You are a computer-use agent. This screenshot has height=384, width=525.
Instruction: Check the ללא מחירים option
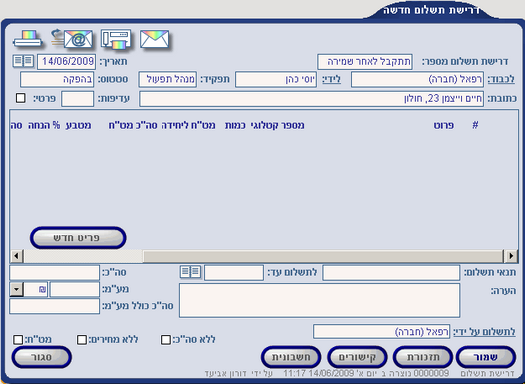[81, 340]
